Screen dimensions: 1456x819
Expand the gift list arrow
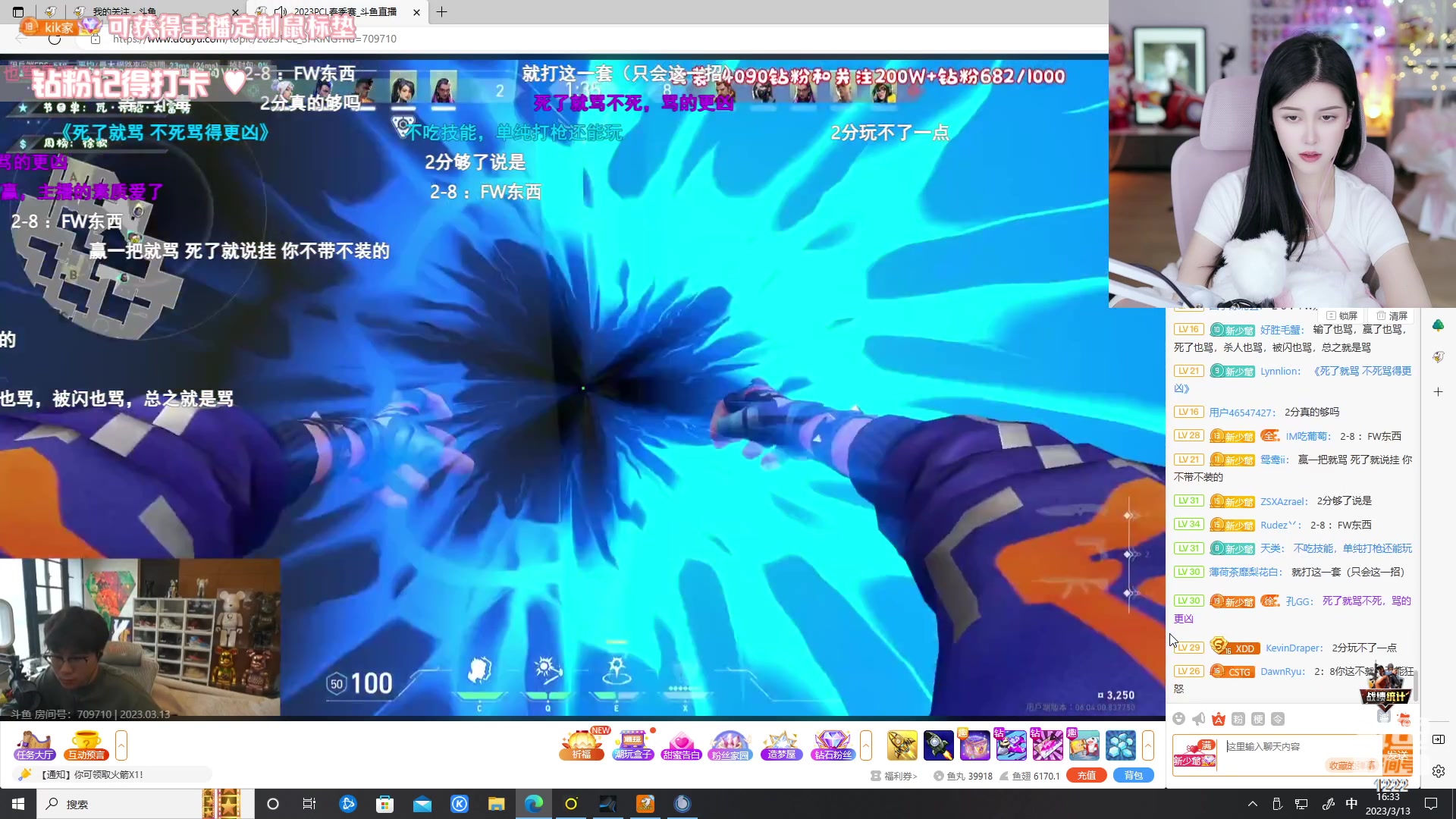(1148, 745)
